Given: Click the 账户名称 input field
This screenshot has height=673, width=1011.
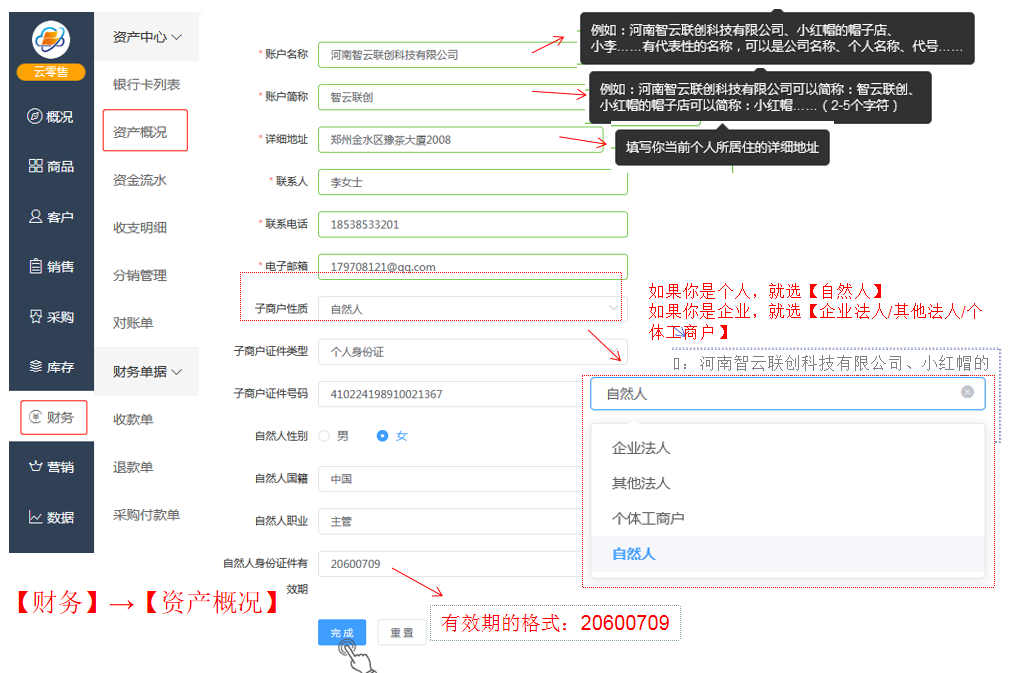Looking at the screenshot, I should tap(449, 55).
